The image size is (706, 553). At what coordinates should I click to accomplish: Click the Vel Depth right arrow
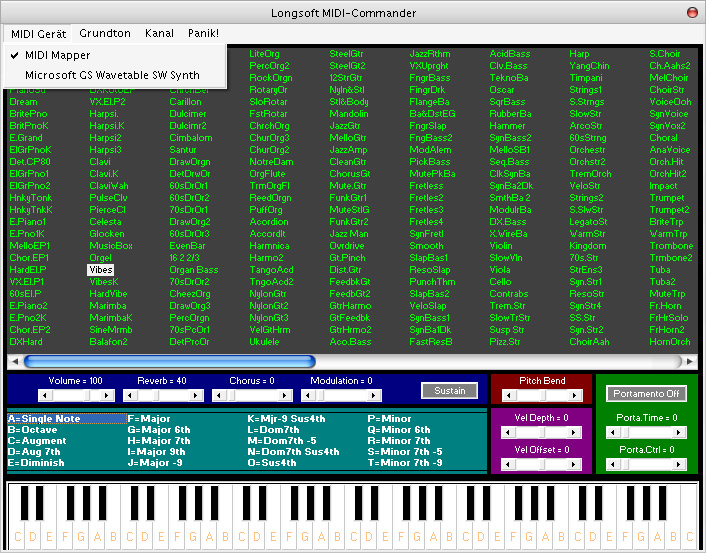coord(572,431)
